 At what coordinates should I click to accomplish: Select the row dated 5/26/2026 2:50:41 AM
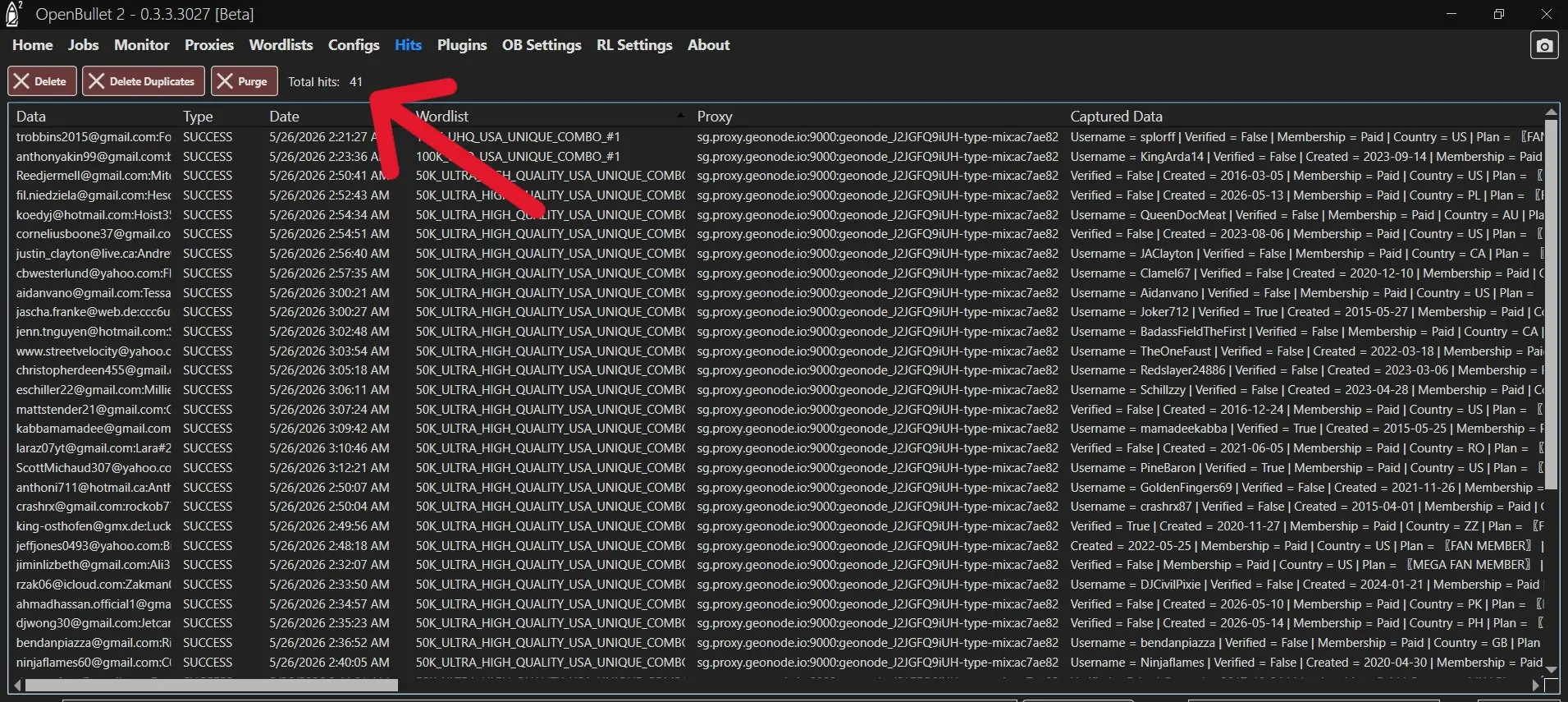(777, 176)
